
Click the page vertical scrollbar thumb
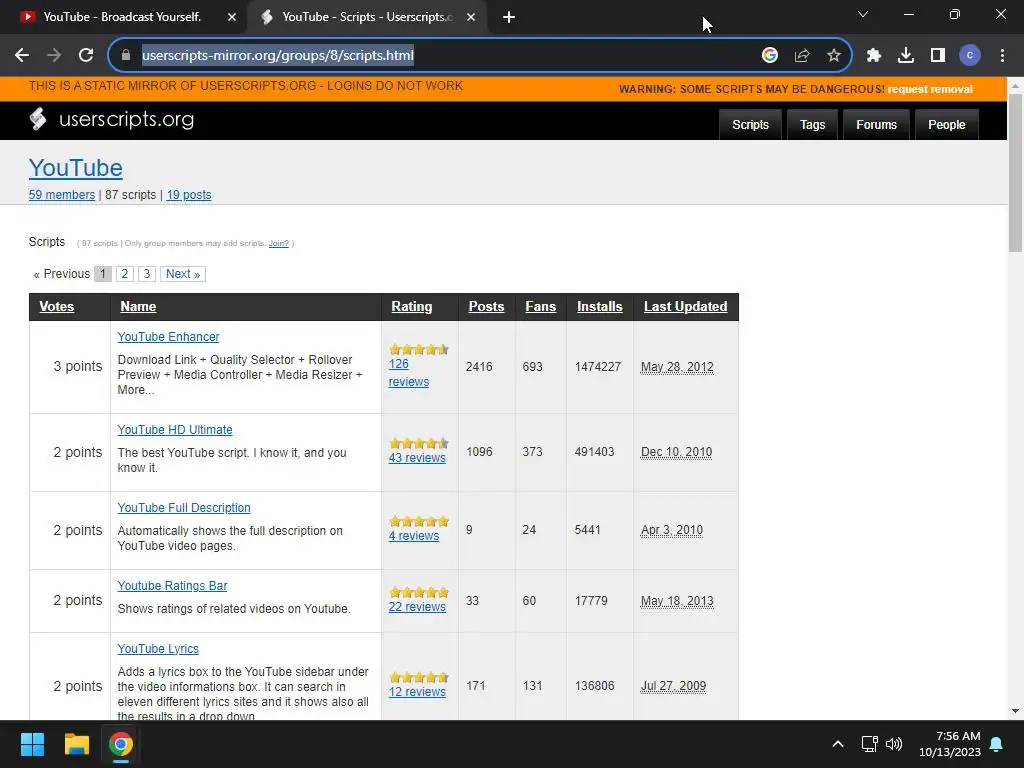coord(1016,173)
